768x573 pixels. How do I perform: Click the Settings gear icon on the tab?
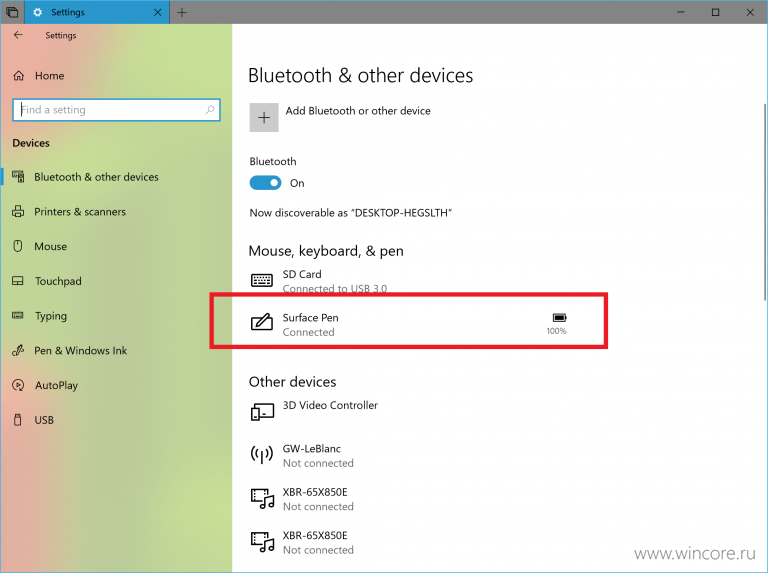pyautogui.click(x=37, y=12)
